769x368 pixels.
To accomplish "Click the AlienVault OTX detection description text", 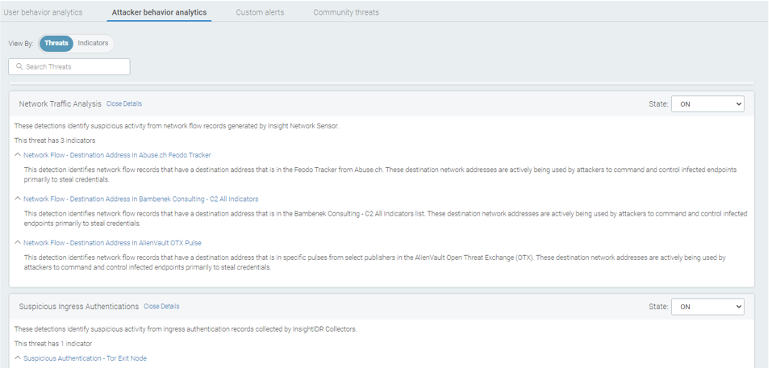I will coord(375,262).
